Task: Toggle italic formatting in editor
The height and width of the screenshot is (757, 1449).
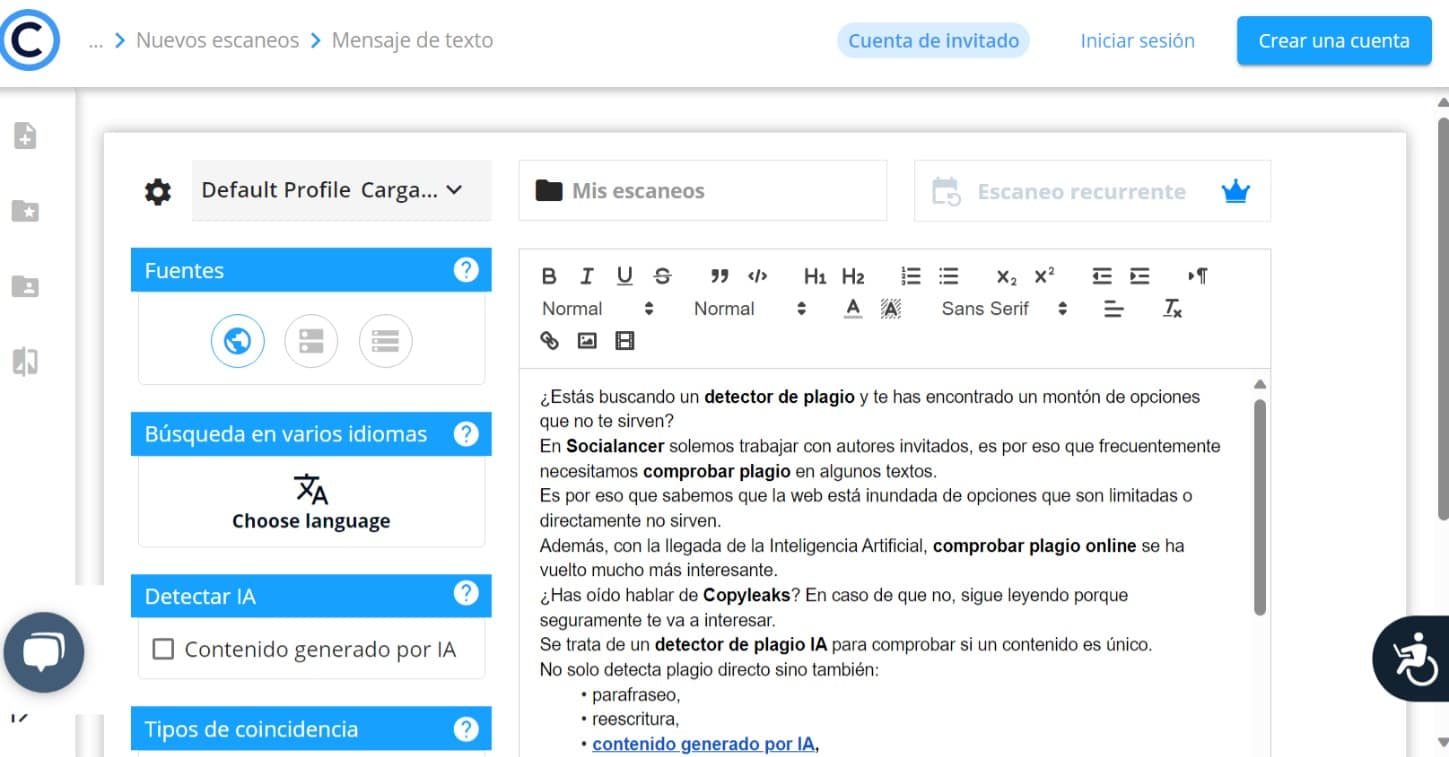Action: 587,276
